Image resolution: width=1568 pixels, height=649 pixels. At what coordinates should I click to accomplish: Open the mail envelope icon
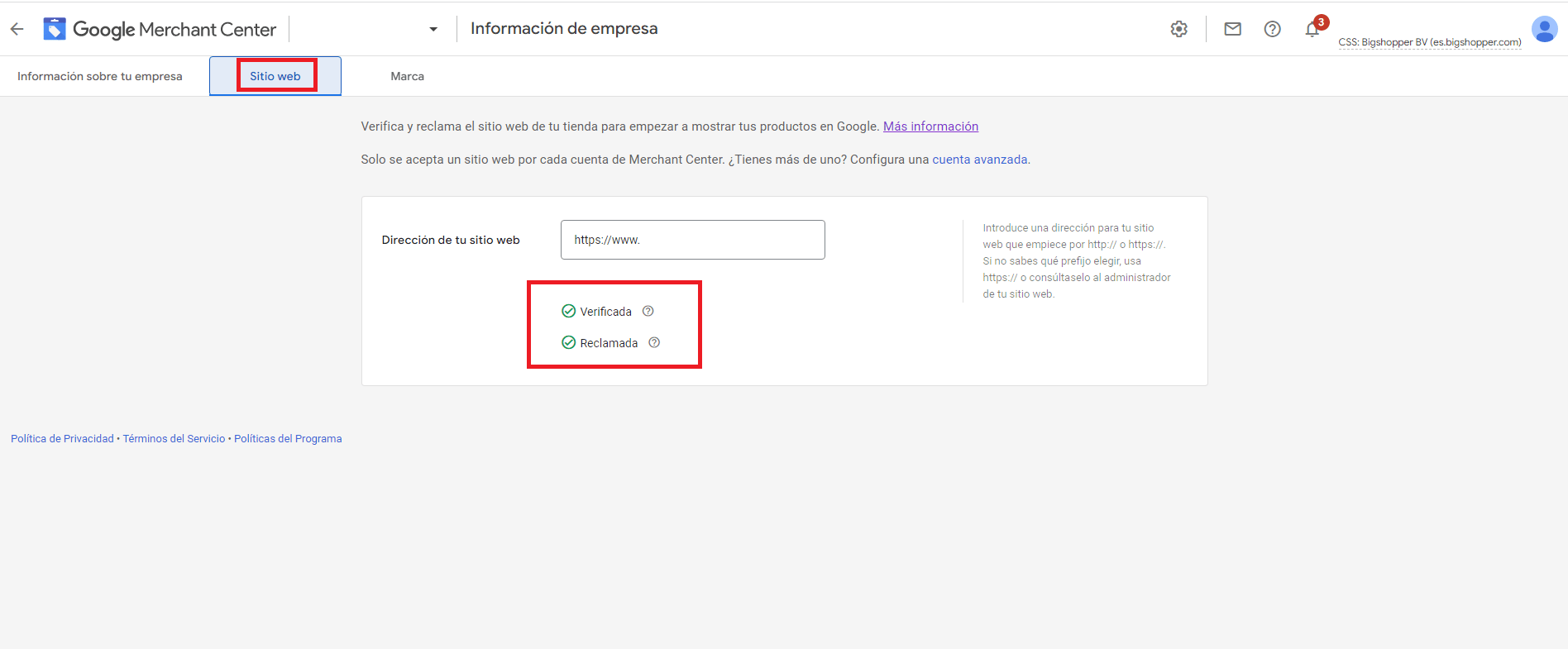pos(1232,29)
